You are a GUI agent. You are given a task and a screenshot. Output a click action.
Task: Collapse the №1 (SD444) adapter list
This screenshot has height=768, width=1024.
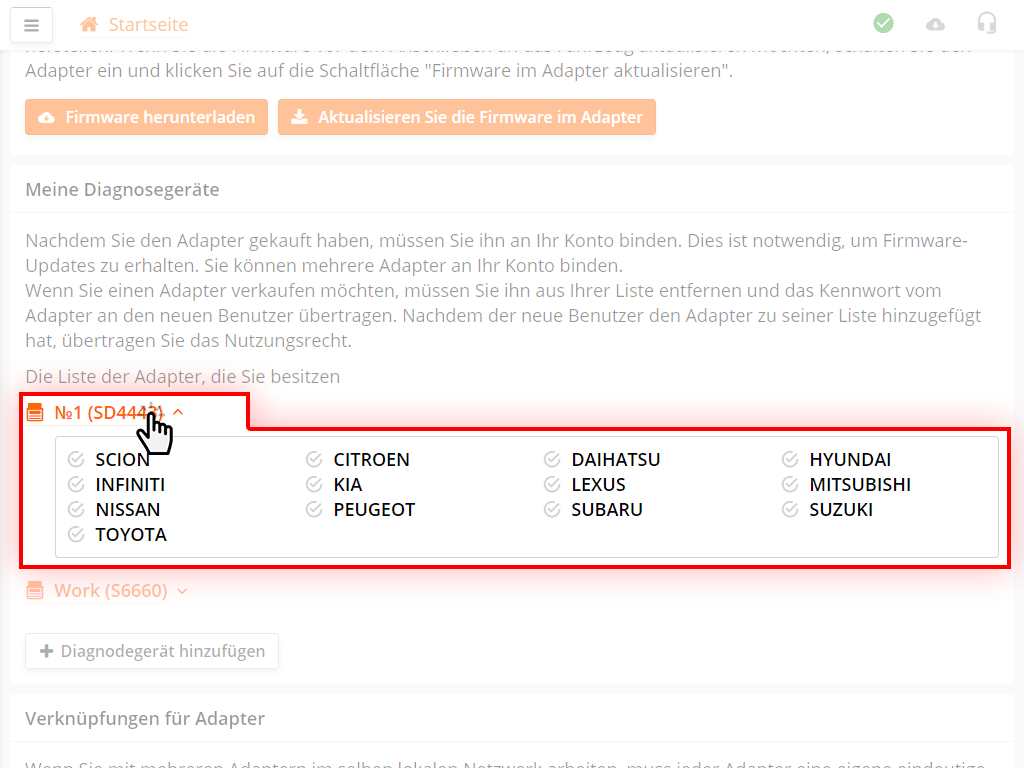(178, 412)
